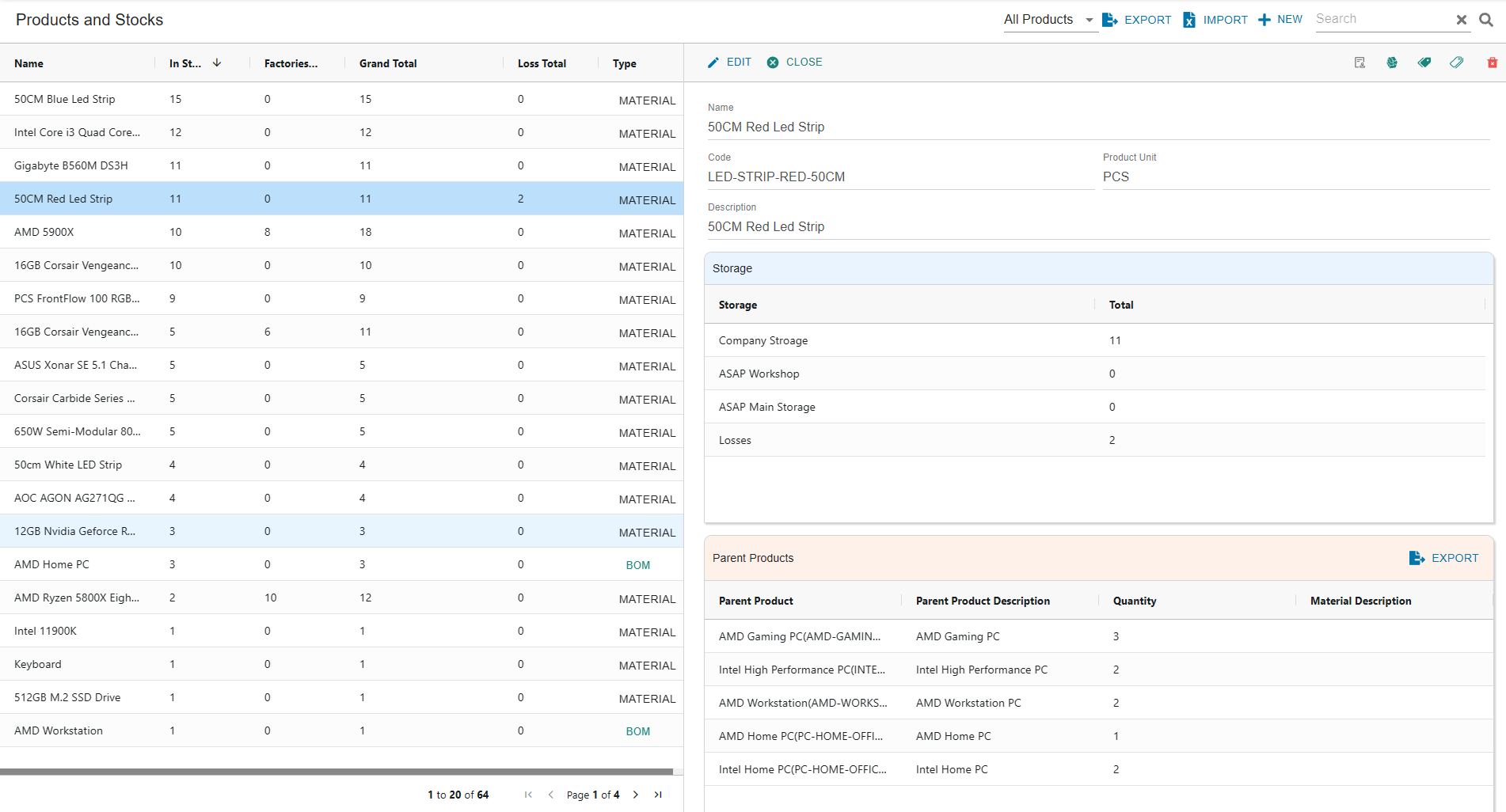Click the grey stamp document icon
The width and height of the screenshot is (1506, 812).
[1360, 63]
